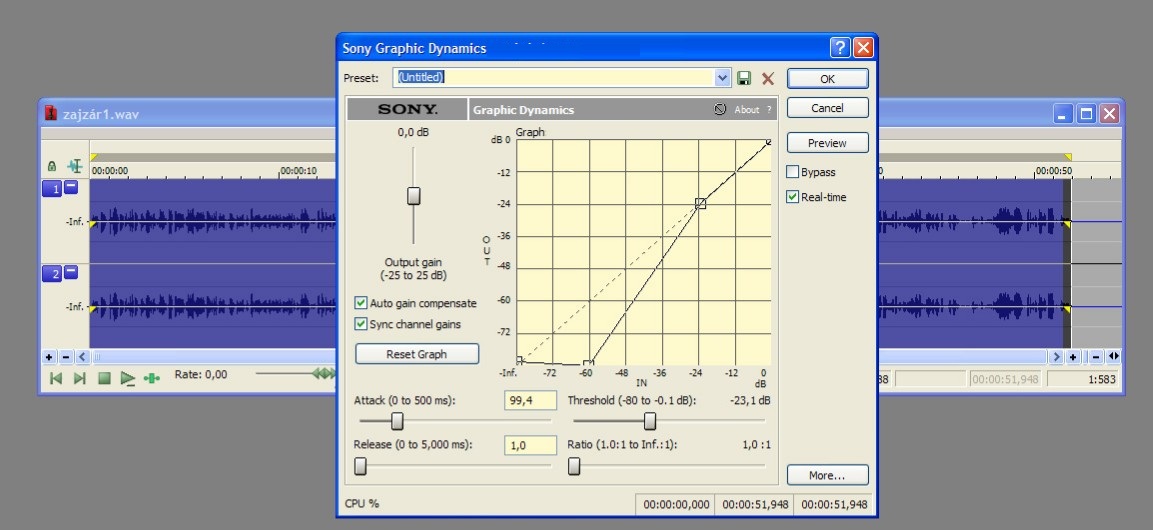Click the Preview button
This screenshot has width=1153, height=530.
point(827,143)
